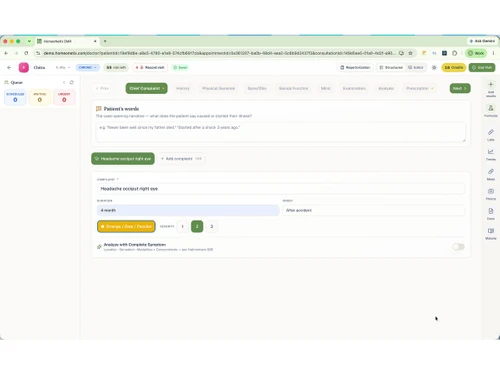Open the Chief Complaint tab
This screenshot has height=375, width=500.
coord(147,88)
